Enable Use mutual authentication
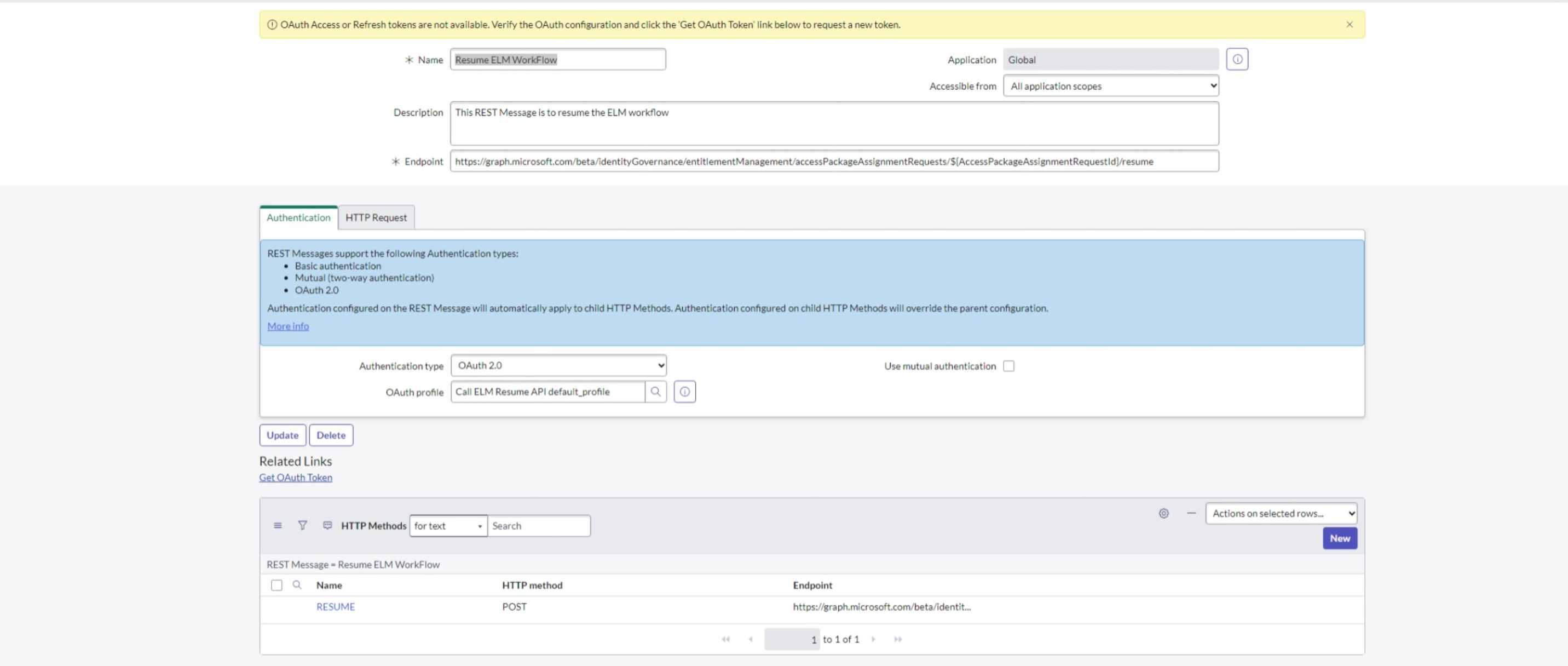Screen dimensions: 1568x666 [1008, 366]
